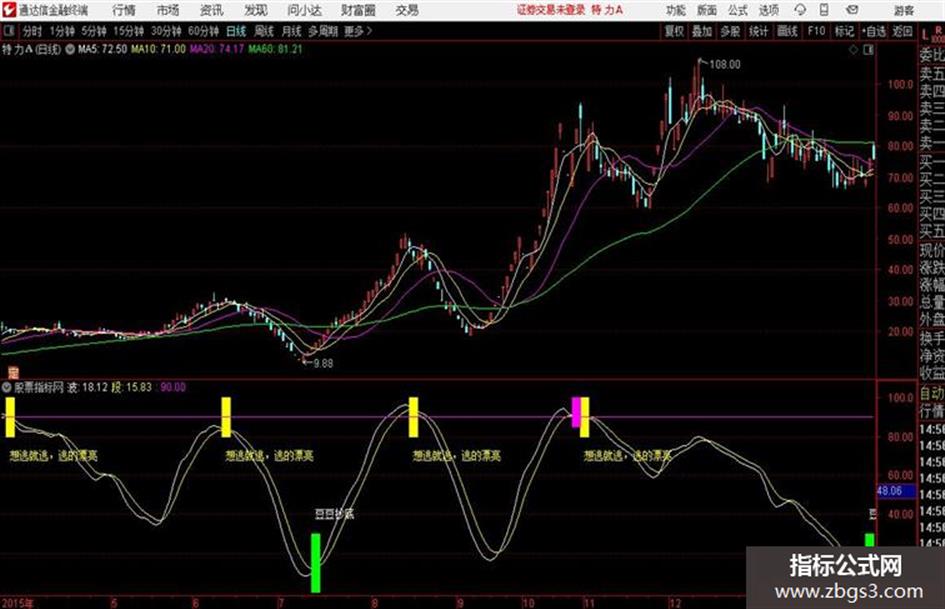Click the panel layout icon left of 分时

(8, 31)
